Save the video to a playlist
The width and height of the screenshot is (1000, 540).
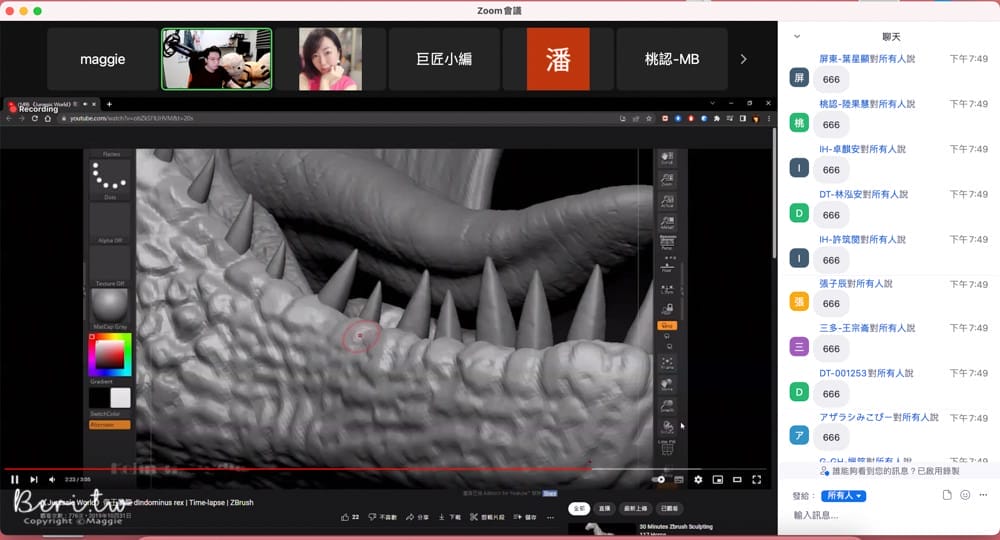pyautogui.click(x=525, y=517)
